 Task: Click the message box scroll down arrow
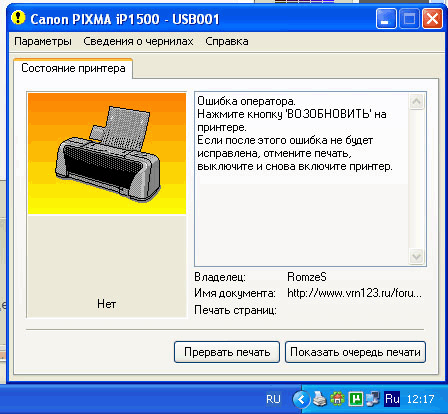[416, 257]
